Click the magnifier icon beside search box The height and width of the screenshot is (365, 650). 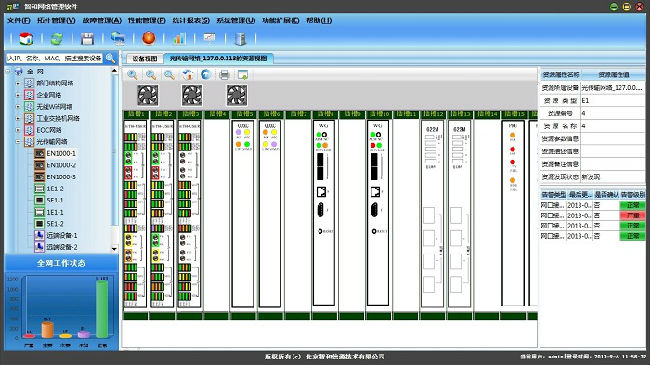pos(110,58)
